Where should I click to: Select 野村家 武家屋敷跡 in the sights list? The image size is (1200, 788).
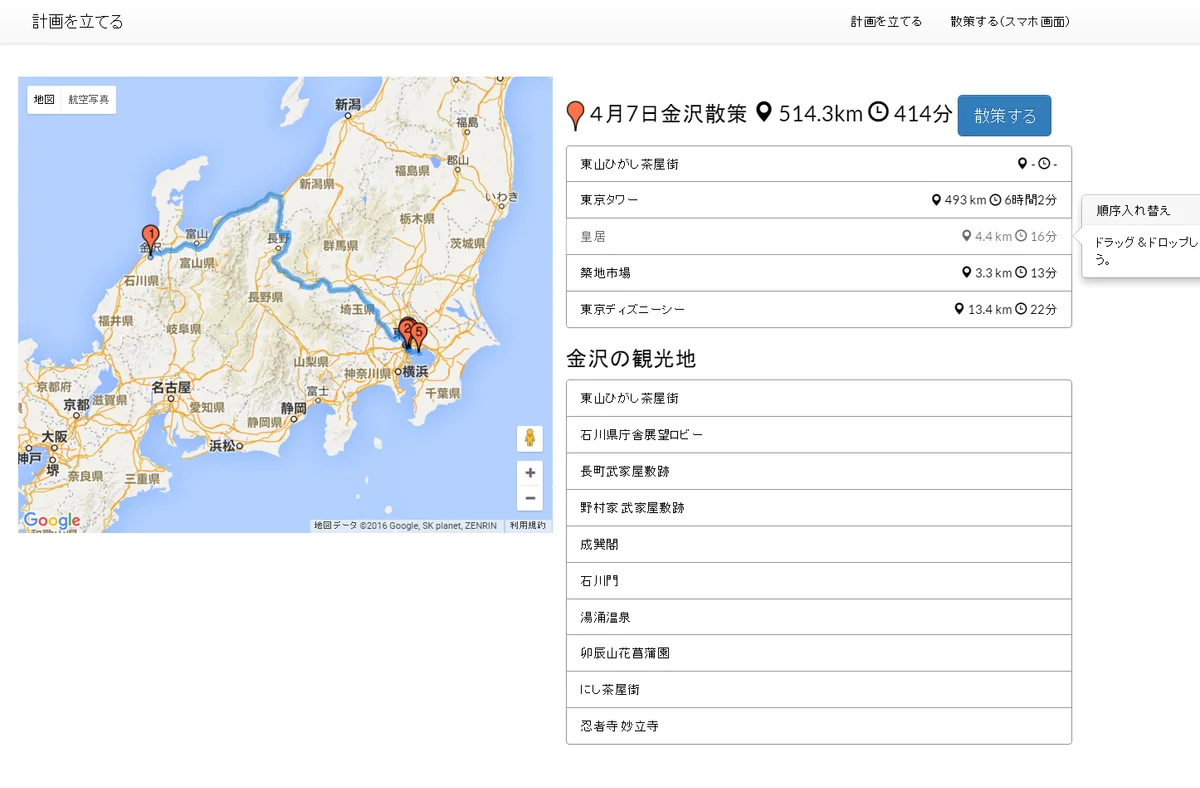(x=819, y=508)
